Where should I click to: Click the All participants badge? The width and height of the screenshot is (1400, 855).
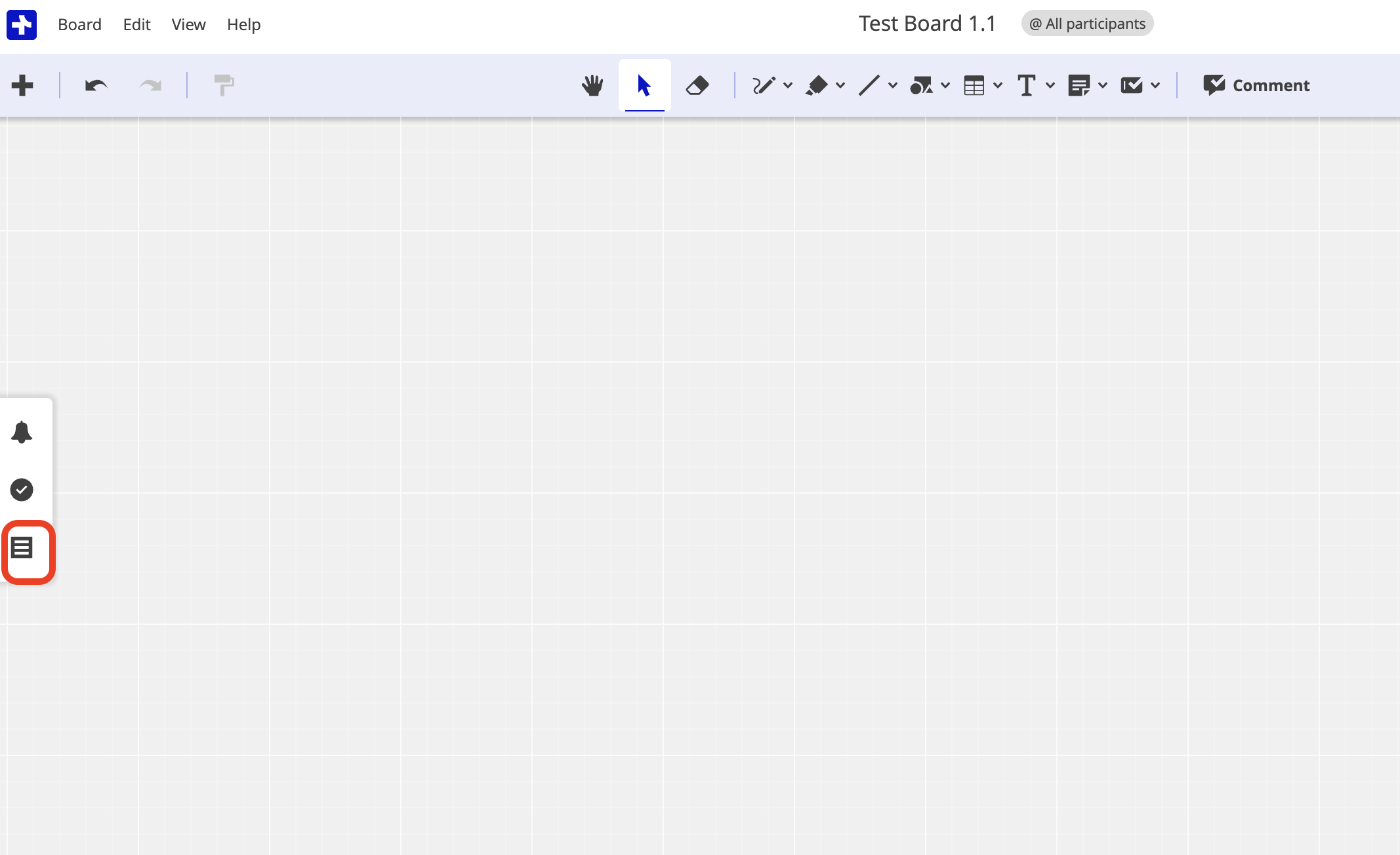(x=1087, y=24)
